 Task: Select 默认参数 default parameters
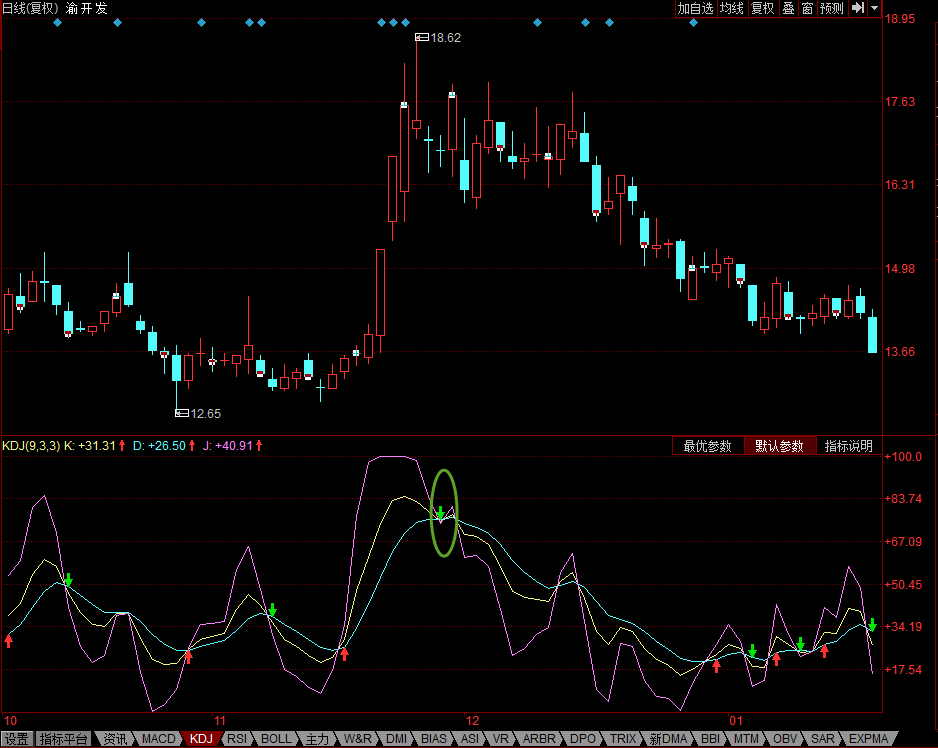click(x=779, y=446)
